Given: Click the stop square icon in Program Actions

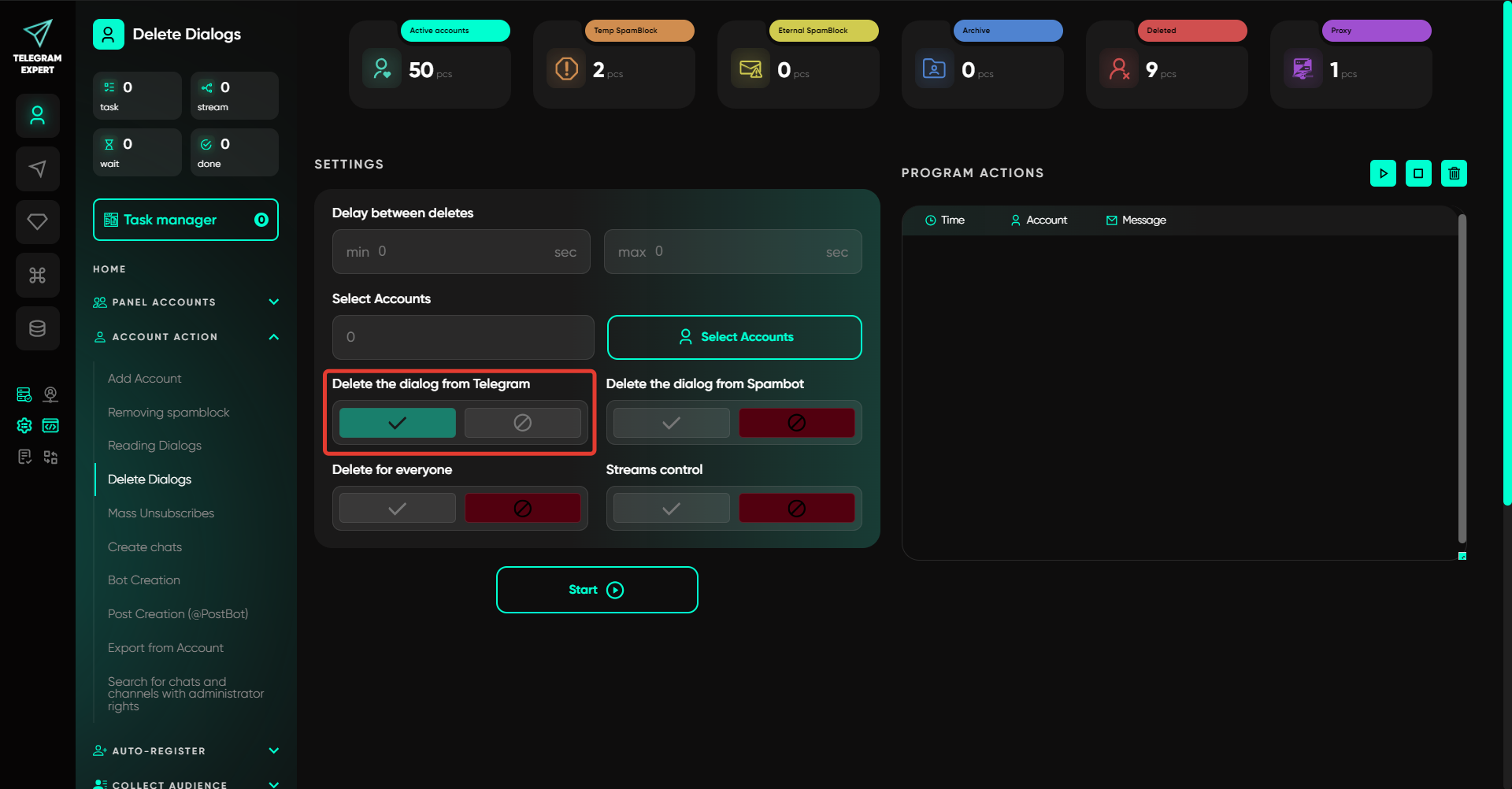Looking at the screenshot, I should [x=1418, y=173].
